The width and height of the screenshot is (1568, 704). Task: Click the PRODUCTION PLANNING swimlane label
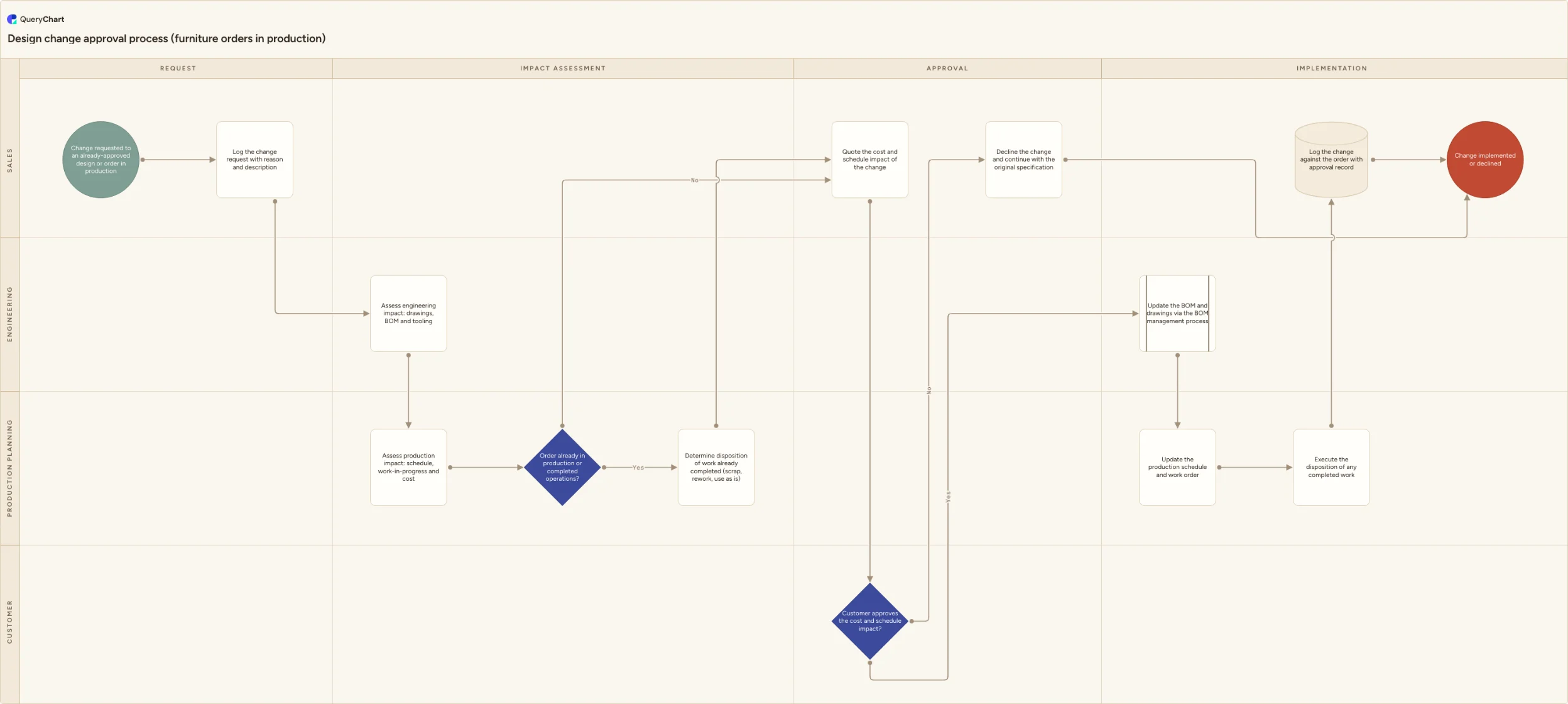coord(9,468)
